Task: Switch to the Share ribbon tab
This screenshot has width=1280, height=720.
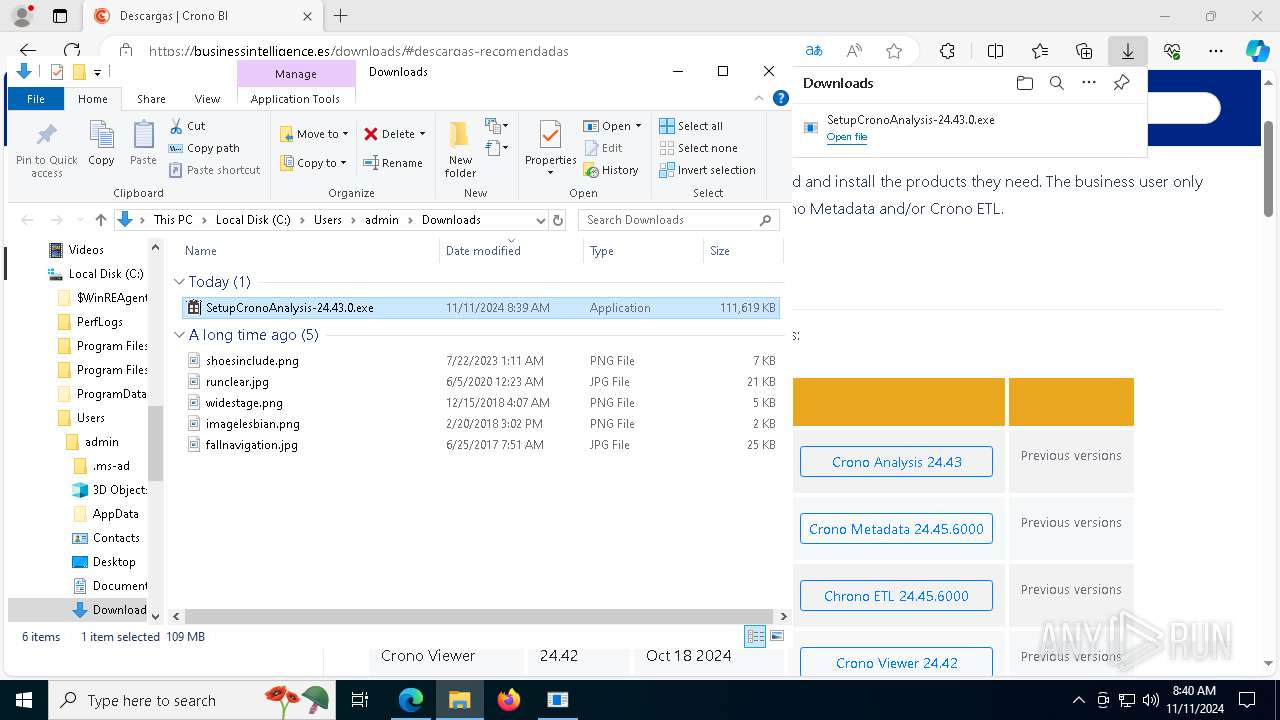Action: tap(151, 99)
